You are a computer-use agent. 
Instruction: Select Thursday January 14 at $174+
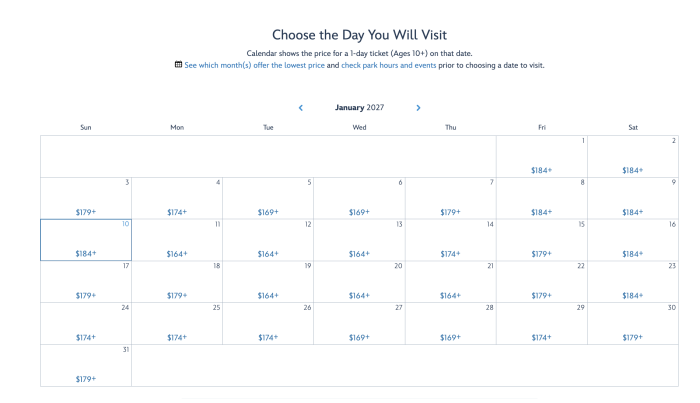450,240
